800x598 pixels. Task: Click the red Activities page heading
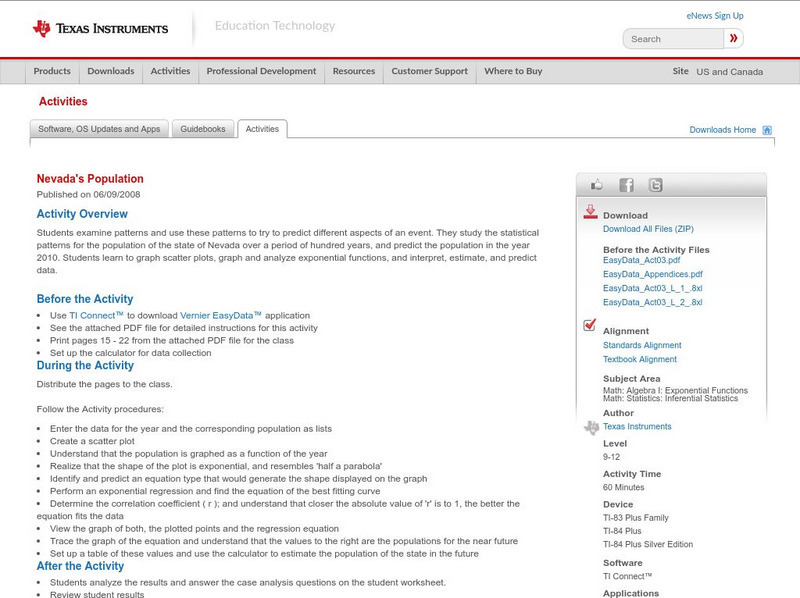[63, 102]
